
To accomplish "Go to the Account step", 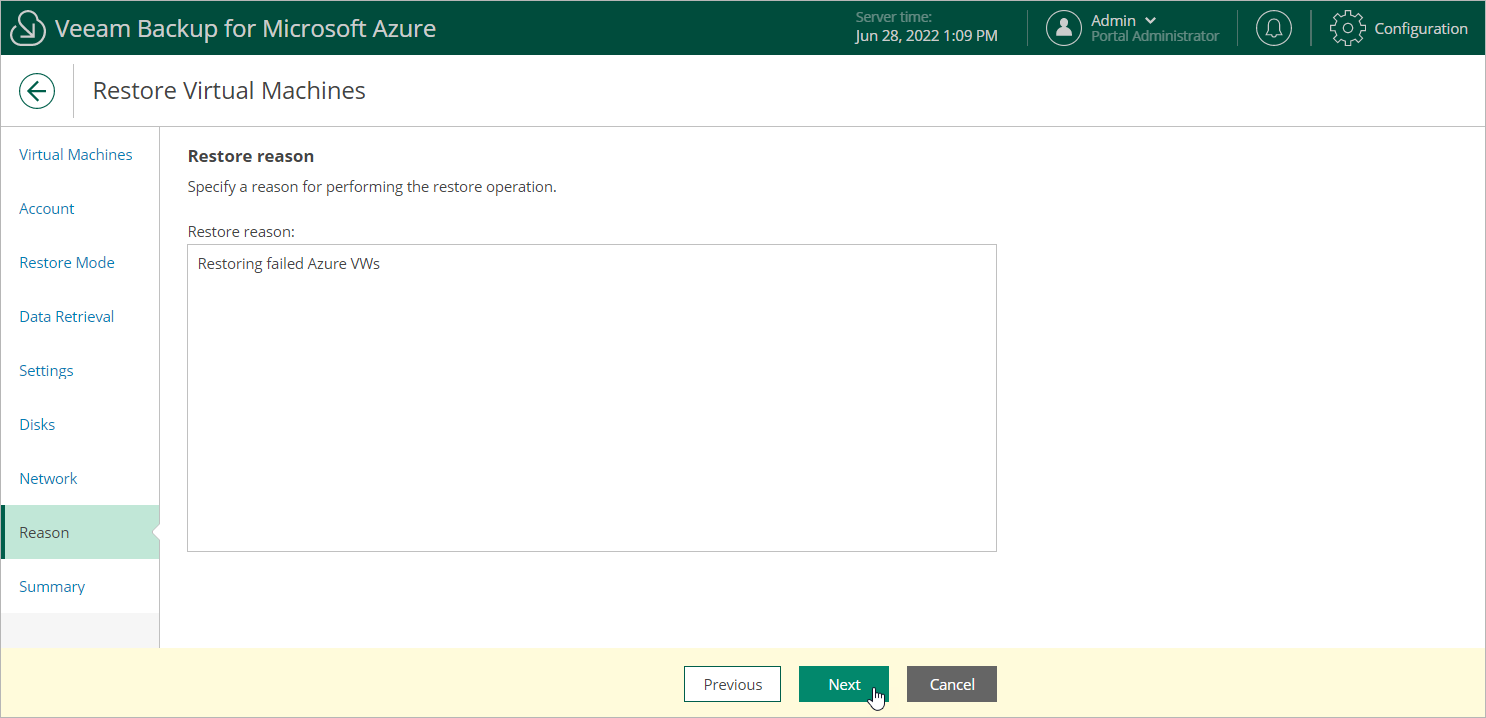I will coord(47,209).
